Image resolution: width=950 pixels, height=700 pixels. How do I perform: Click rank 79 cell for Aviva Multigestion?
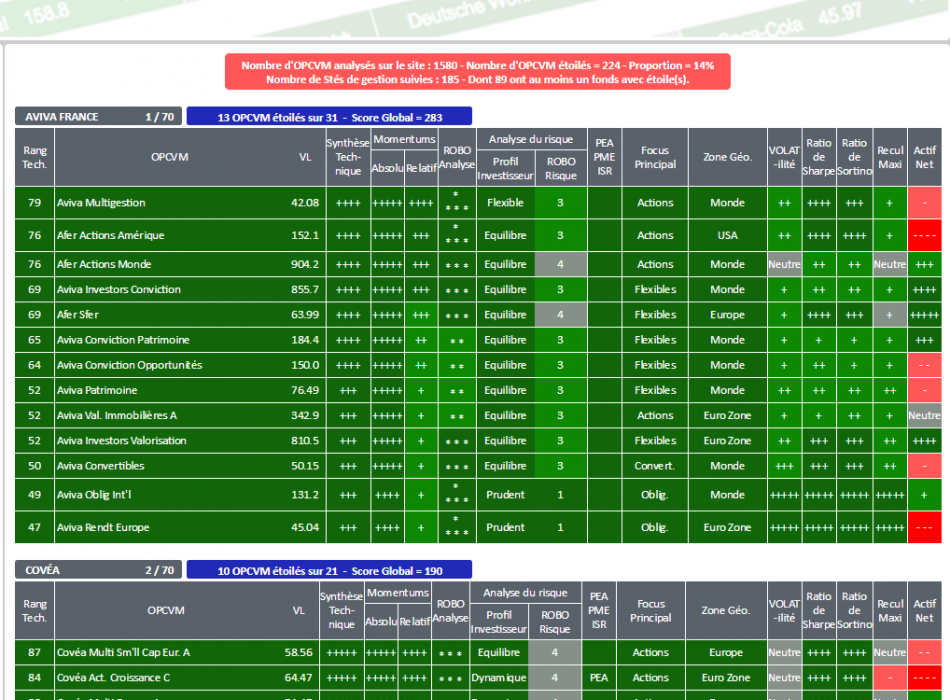tap(35, 203)
